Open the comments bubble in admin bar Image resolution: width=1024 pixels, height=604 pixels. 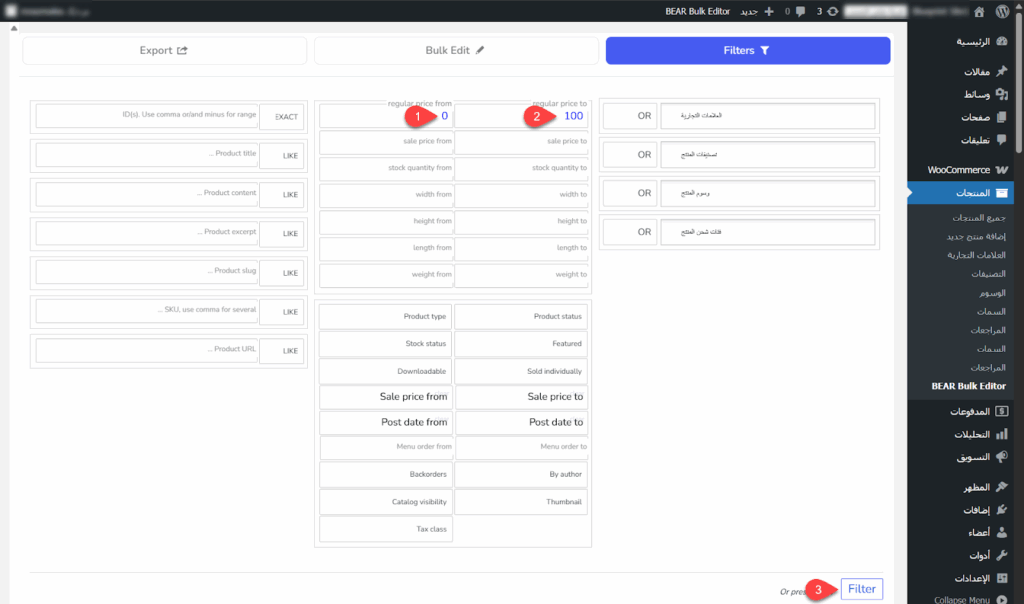tap(799, 11)
